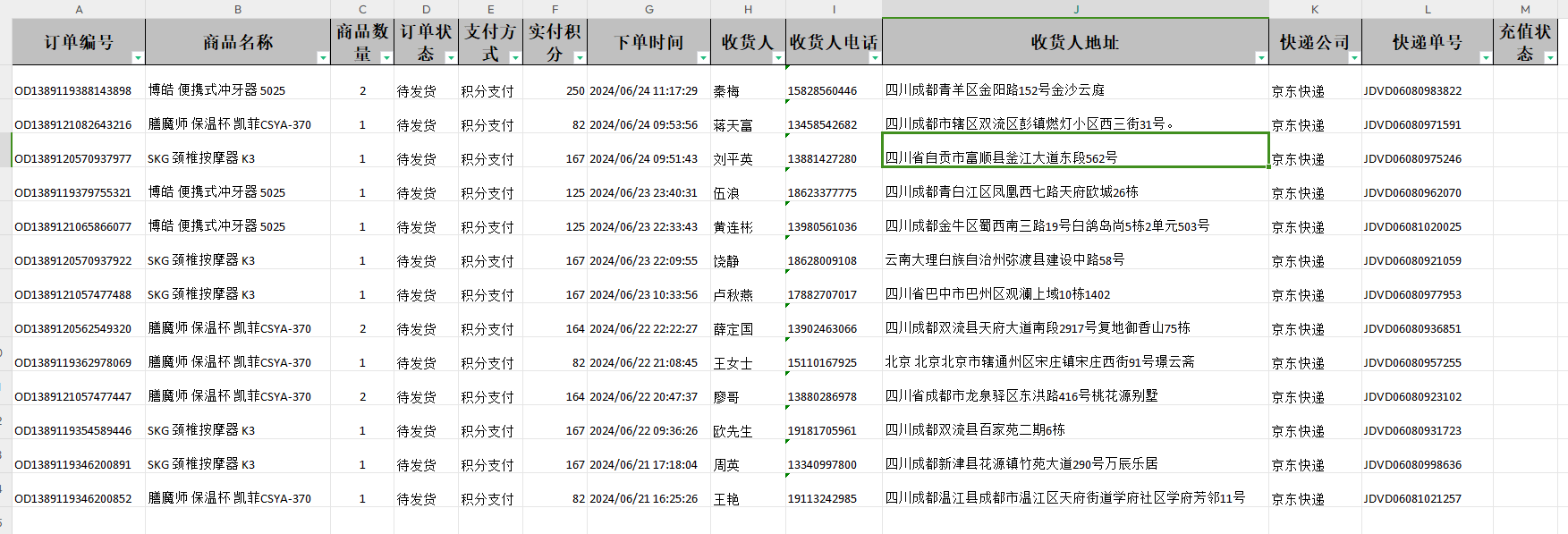
Task: Click order number OD1389121057477488
Action: tap(73, 295)
